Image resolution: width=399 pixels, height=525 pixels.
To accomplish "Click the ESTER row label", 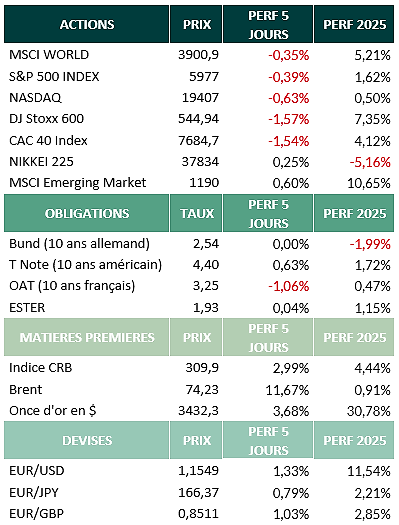I will click(27, 308).
